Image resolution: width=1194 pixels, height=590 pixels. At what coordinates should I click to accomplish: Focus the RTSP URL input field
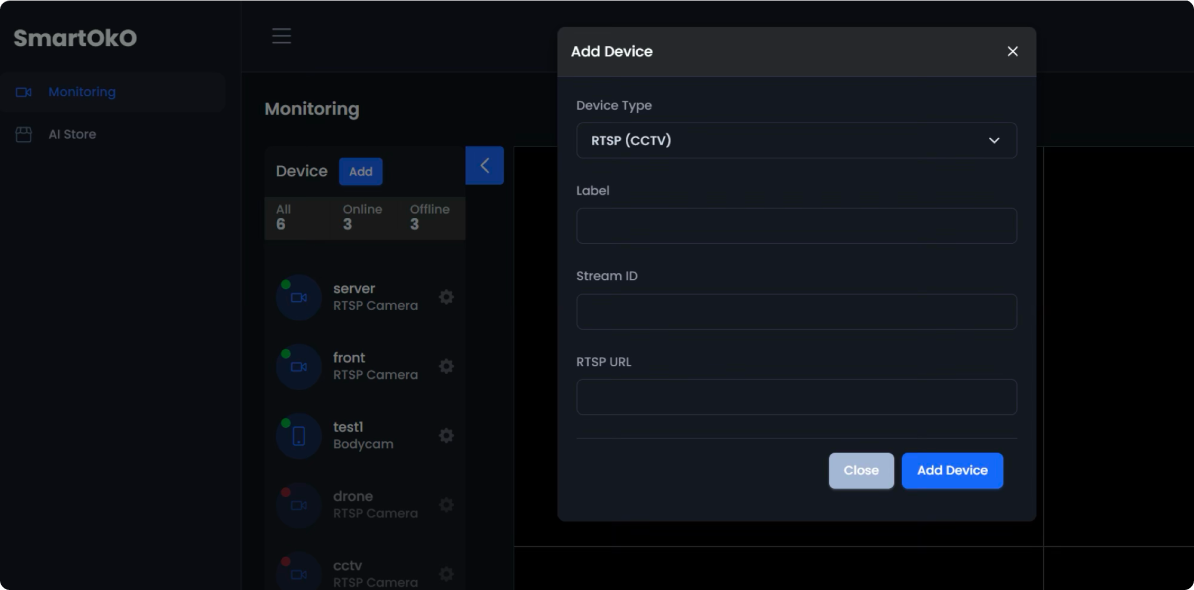[x=797, y=397]
